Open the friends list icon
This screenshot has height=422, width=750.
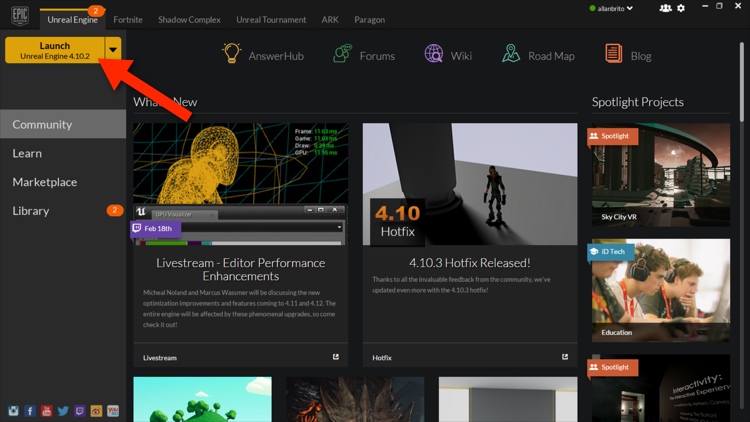point(665,8)
